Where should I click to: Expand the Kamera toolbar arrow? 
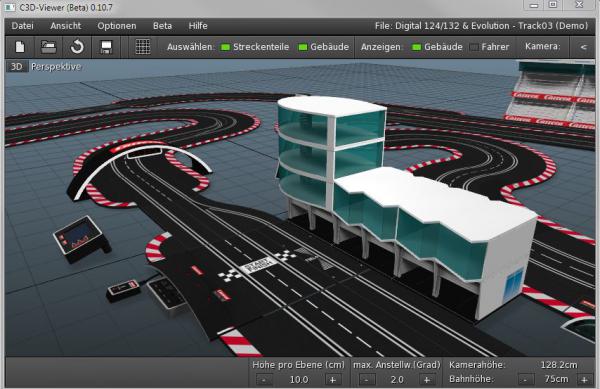(583, 47)
